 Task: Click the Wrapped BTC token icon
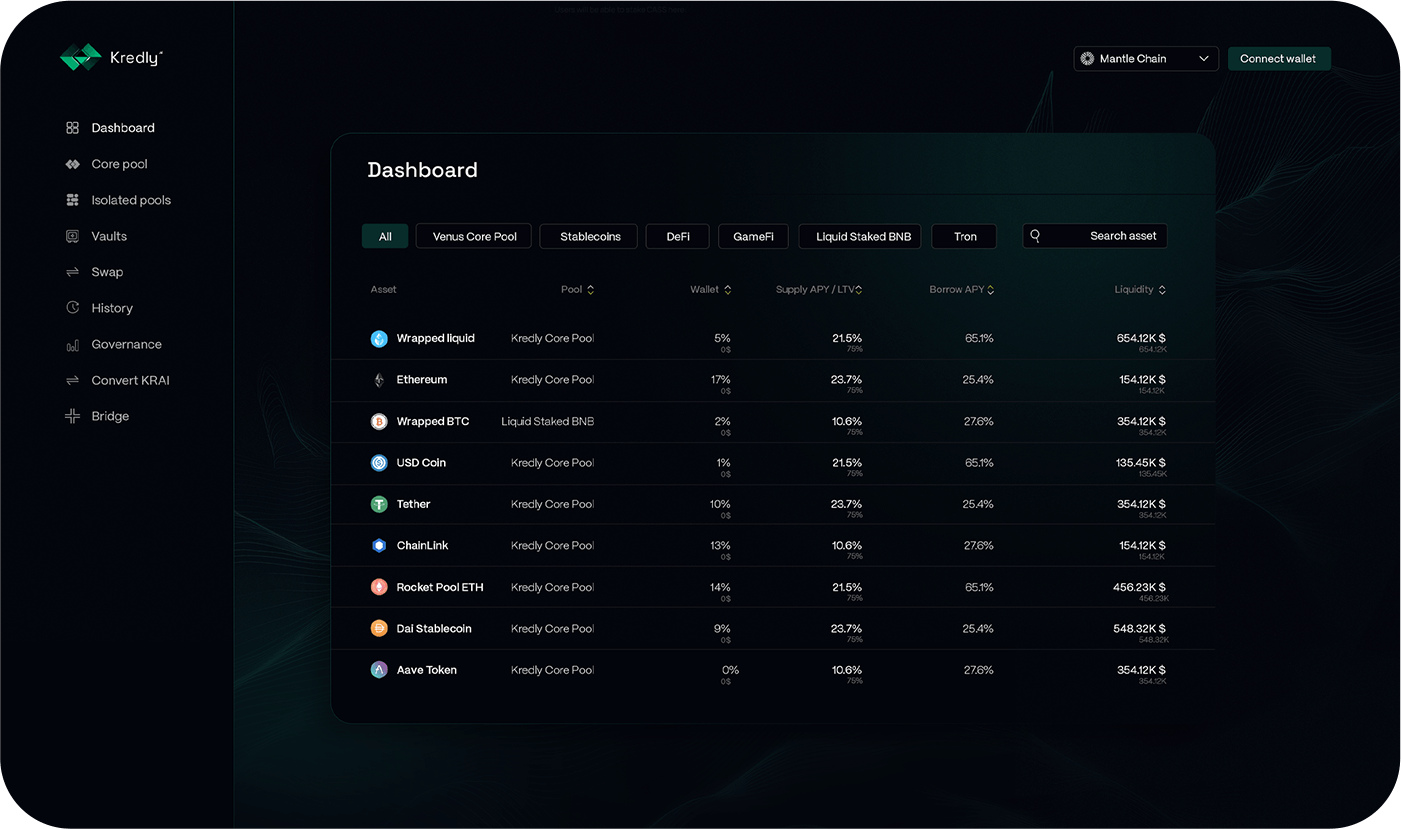pos(379,422)
